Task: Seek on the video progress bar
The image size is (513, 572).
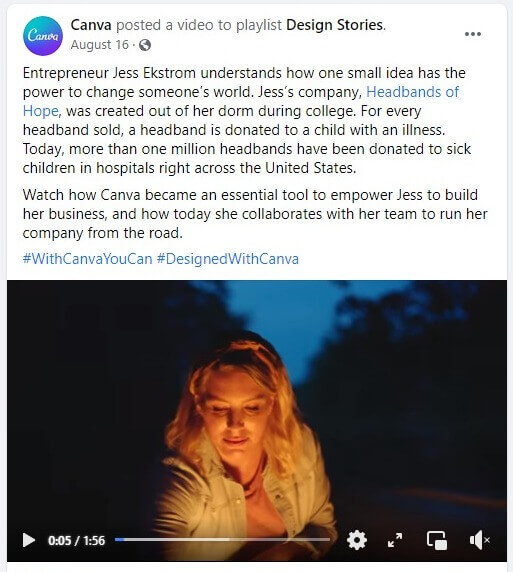Action: pyautogui.click(x=222, y=540)
